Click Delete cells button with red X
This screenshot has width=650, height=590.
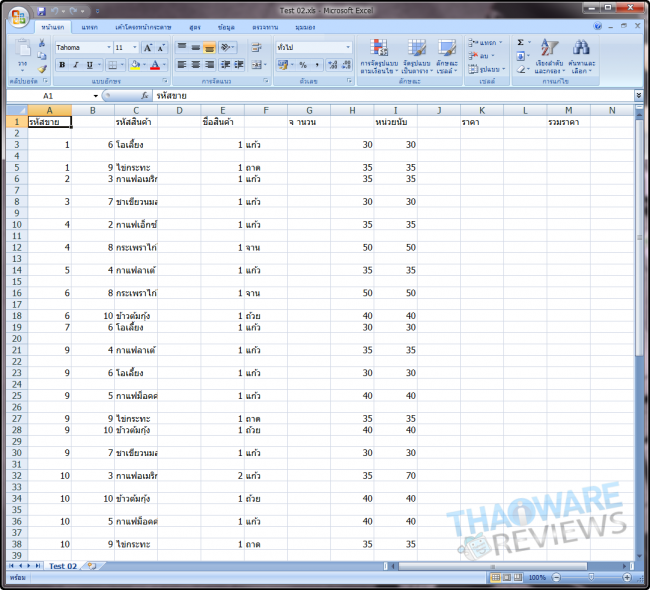[481, 56]
